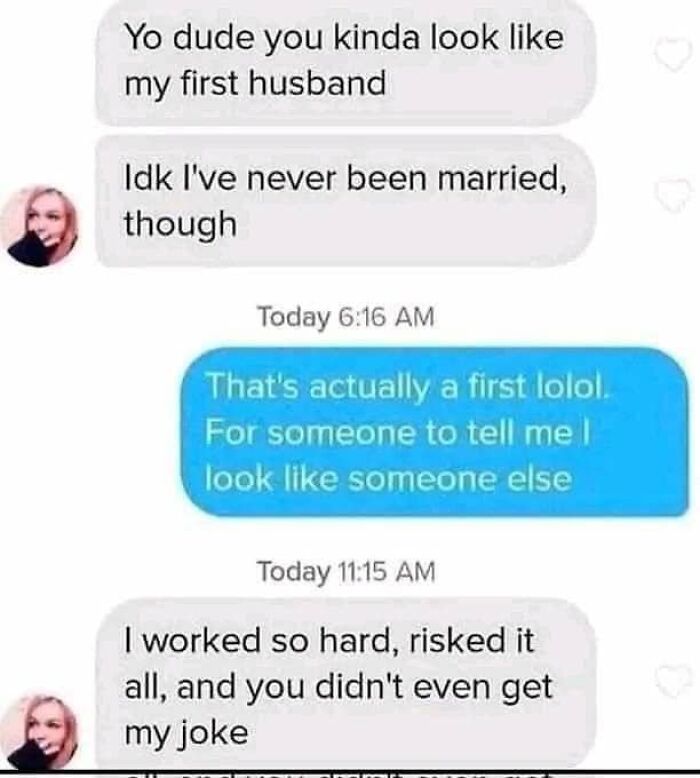Tap the partially hidden bubble at bottom edge

tap(345, 774)
